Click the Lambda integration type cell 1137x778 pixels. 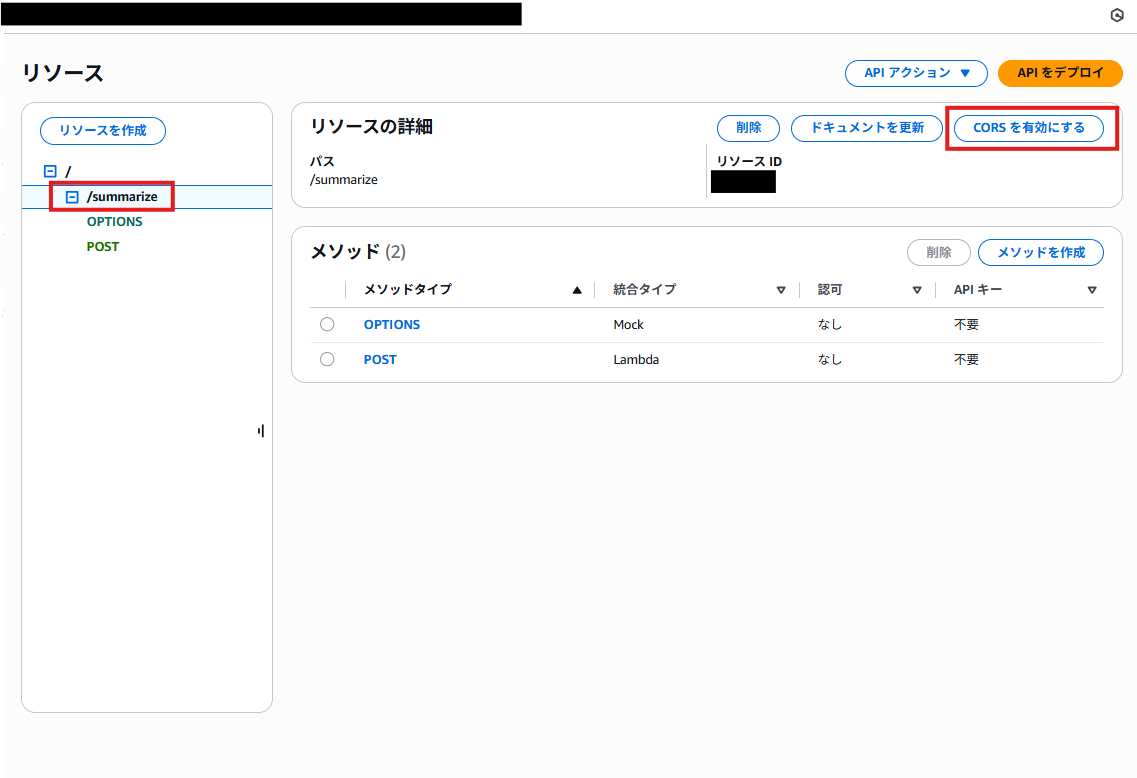(x=636, y=360)
